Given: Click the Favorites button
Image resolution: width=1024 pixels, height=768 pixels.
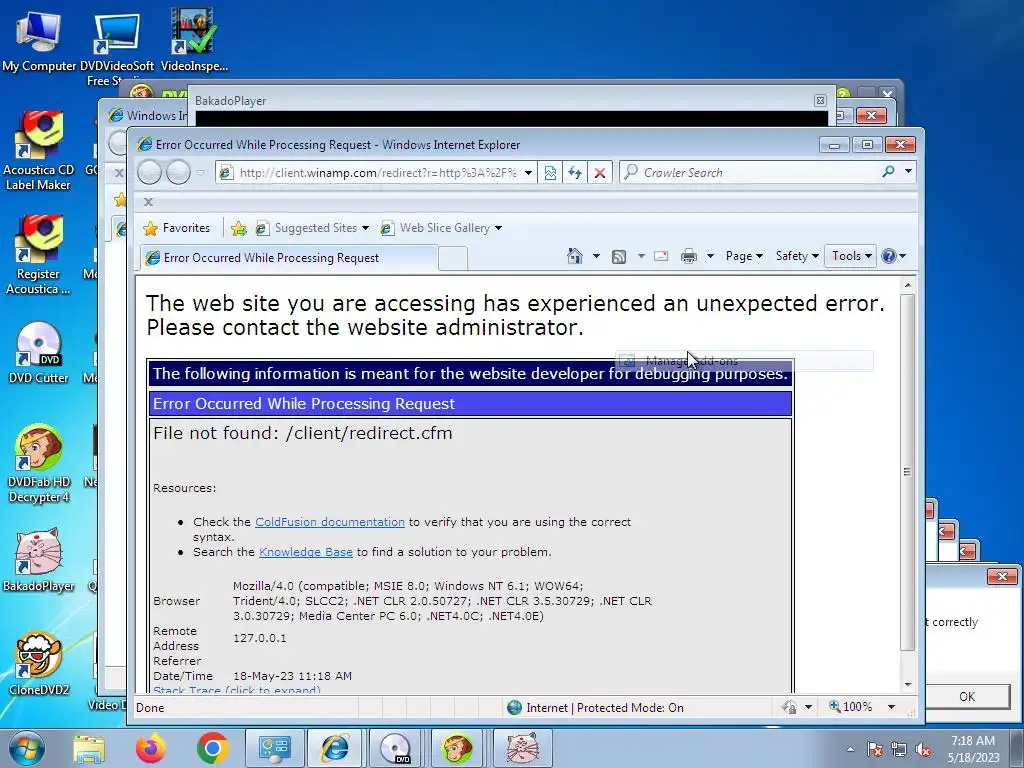Looking at the screenshot, I should [x=177, y=228].
